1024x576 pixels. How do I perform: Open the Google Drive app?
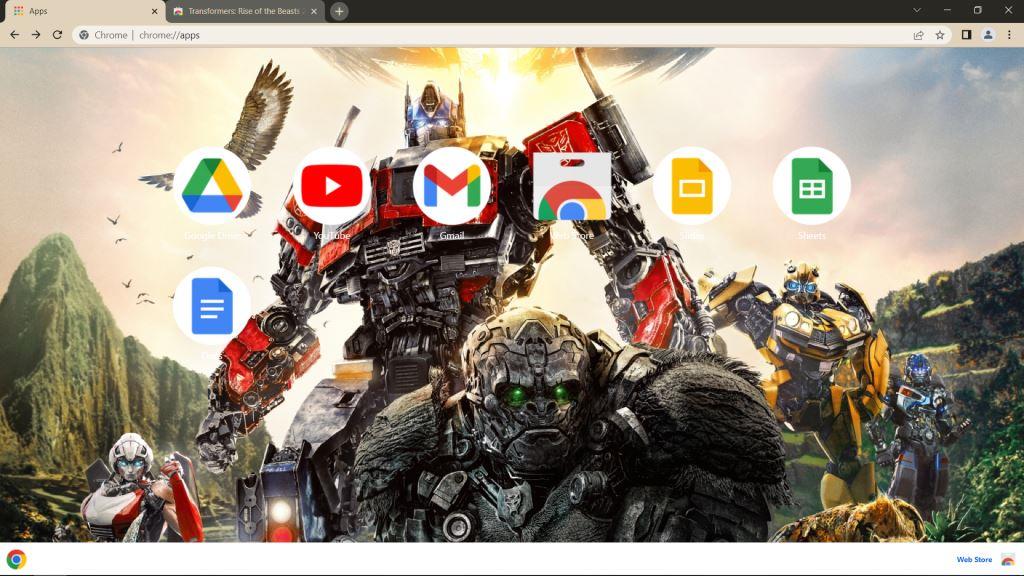[212, 186]
